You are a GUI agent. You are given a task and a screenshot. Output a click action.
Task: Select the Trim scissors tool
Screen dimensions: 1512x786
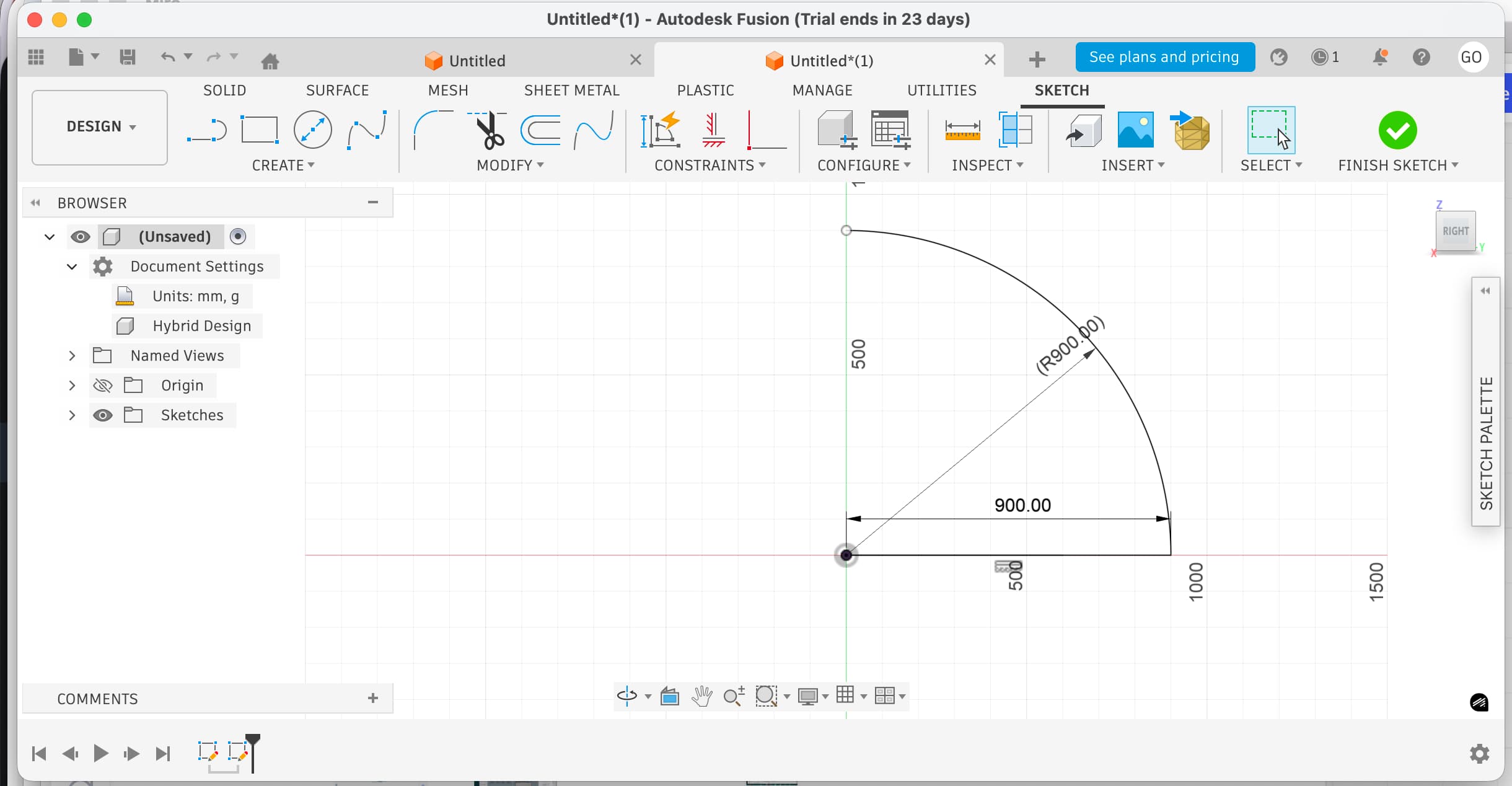coord(489,130)
